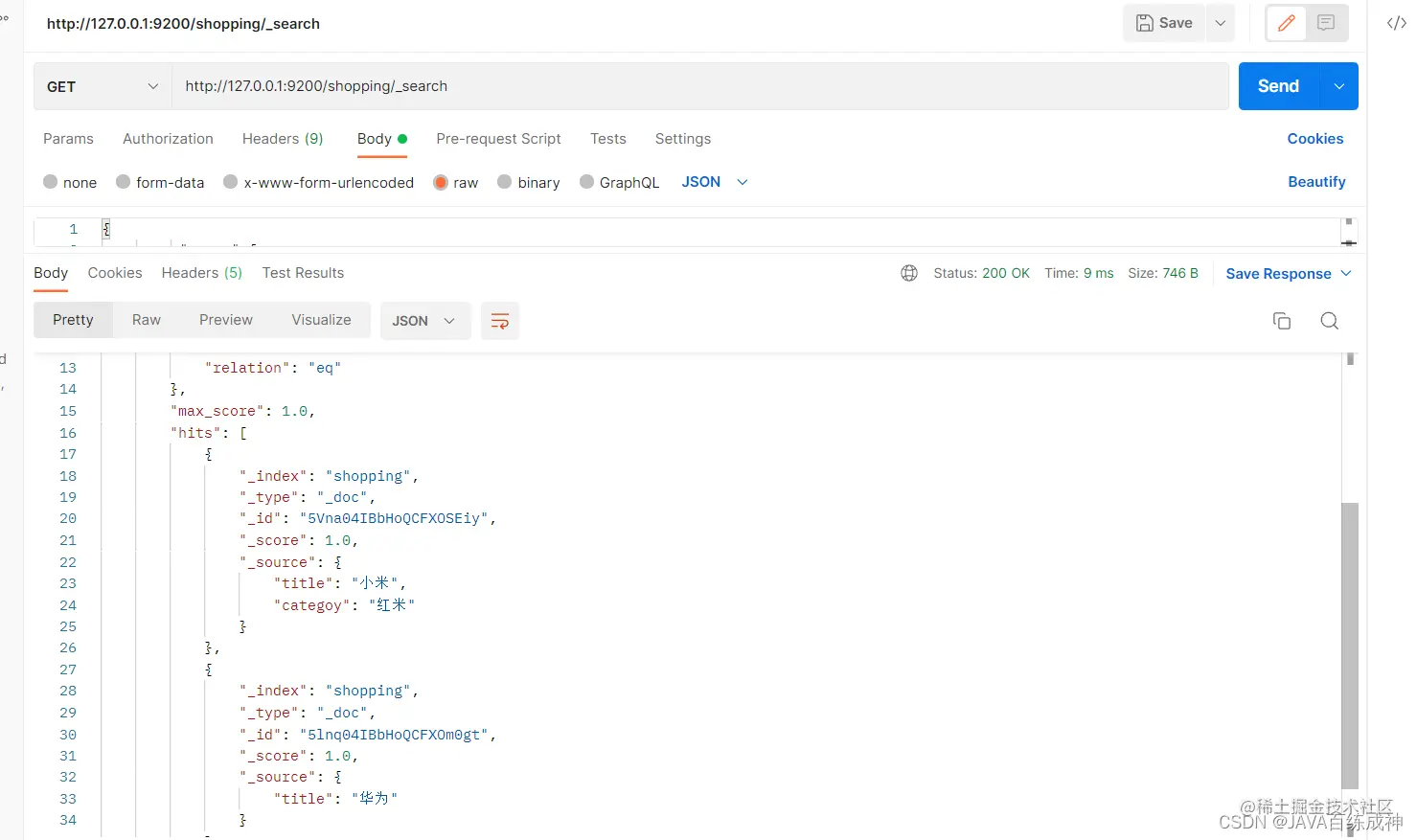Open the response JSON format dropdown
The image size is (1417, 840).
pyautogui.click(x=424, y=321)
